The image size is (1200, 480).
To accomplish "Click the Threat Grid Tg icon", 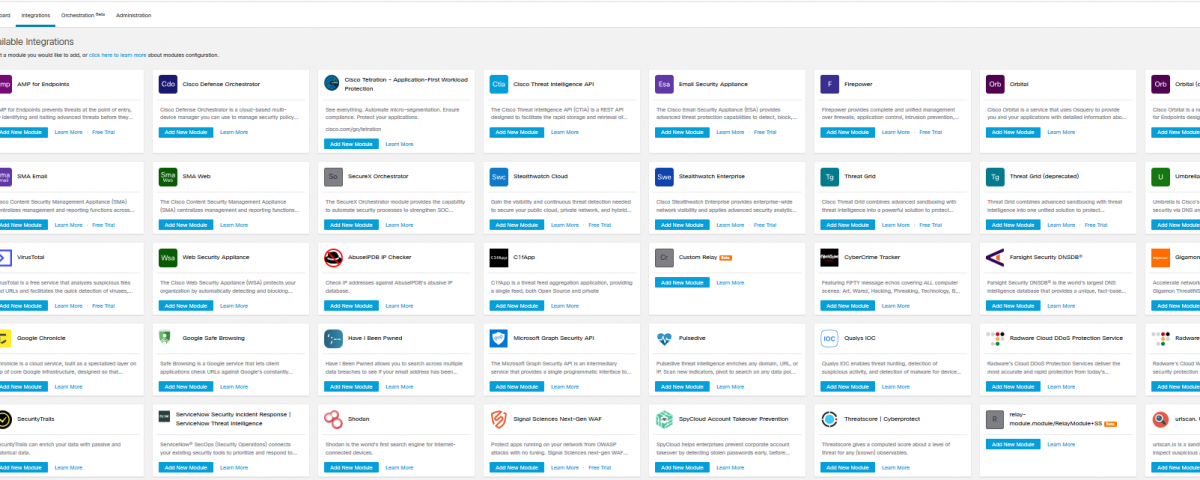I will point(829,176).
